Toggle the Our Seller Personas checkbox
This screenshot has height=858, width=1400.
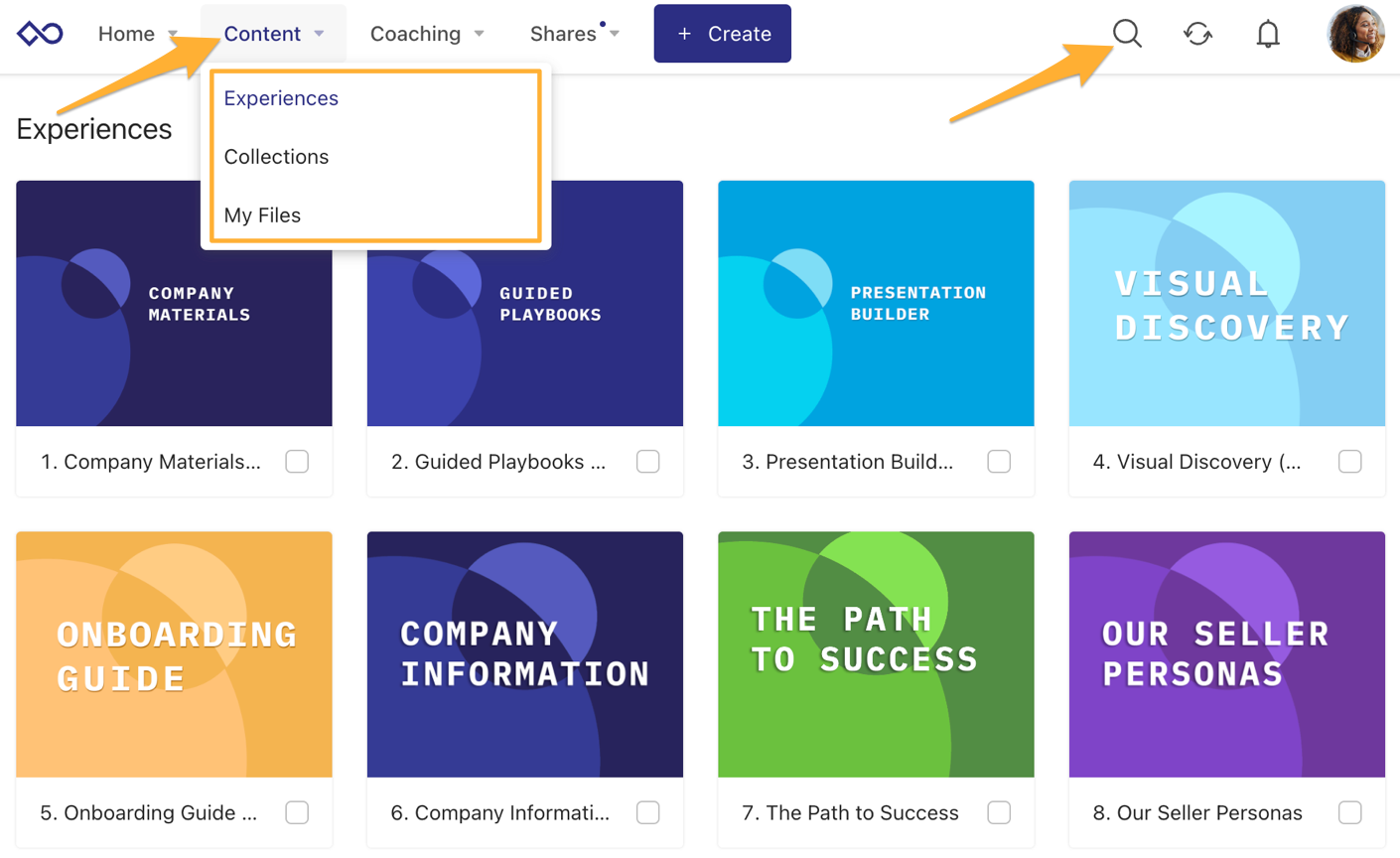(1349, 812)
